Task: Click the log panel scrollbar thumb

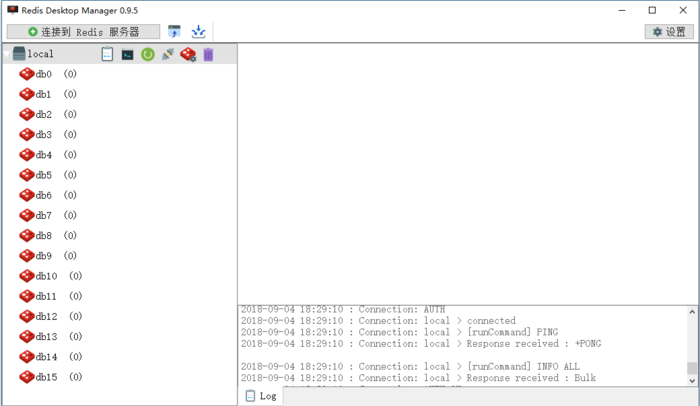Action: click(692, 368)
